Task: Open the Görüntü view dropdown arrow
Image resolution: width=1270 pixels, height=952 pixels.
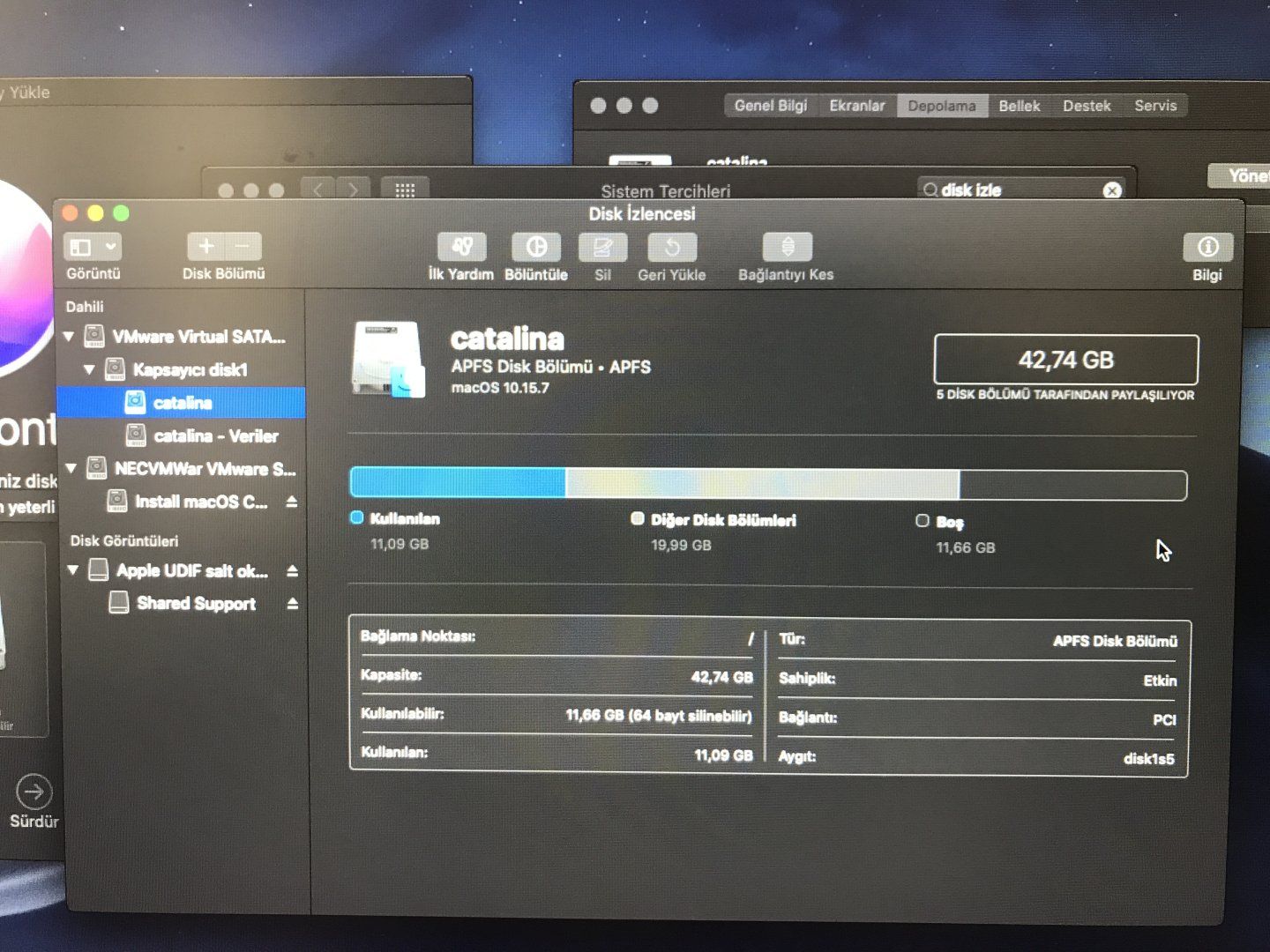Action: point(110,247)
